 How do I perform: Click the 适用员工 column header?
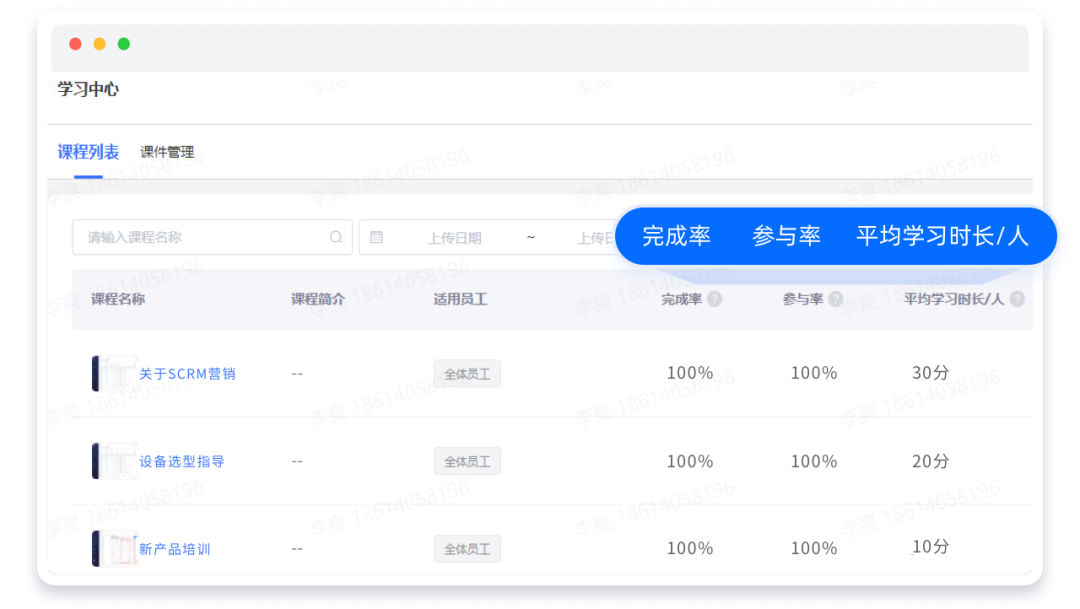(x=460, y=299)
